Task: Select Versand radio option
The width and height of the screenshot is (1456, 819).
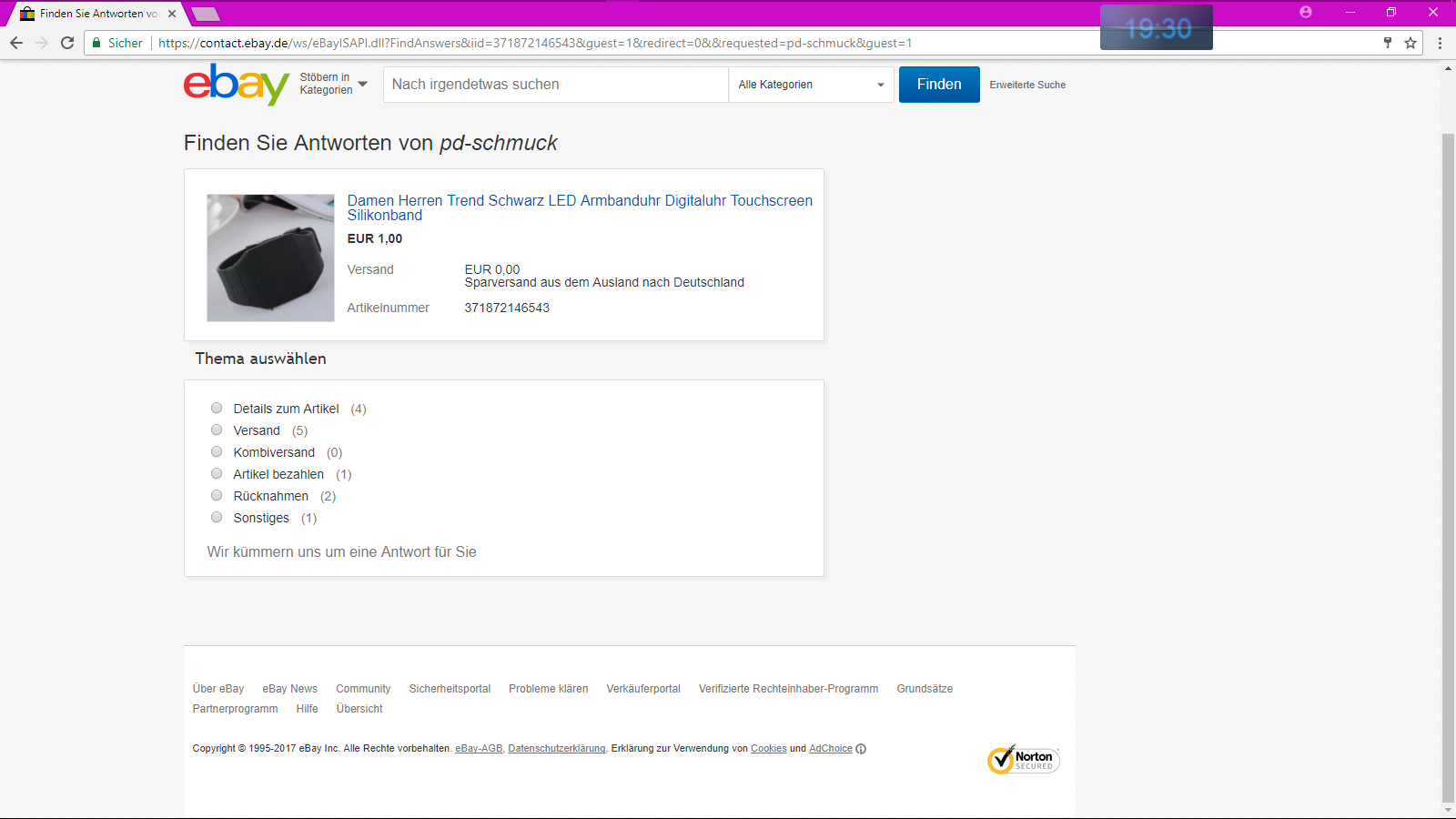Action: click(217, 430)
